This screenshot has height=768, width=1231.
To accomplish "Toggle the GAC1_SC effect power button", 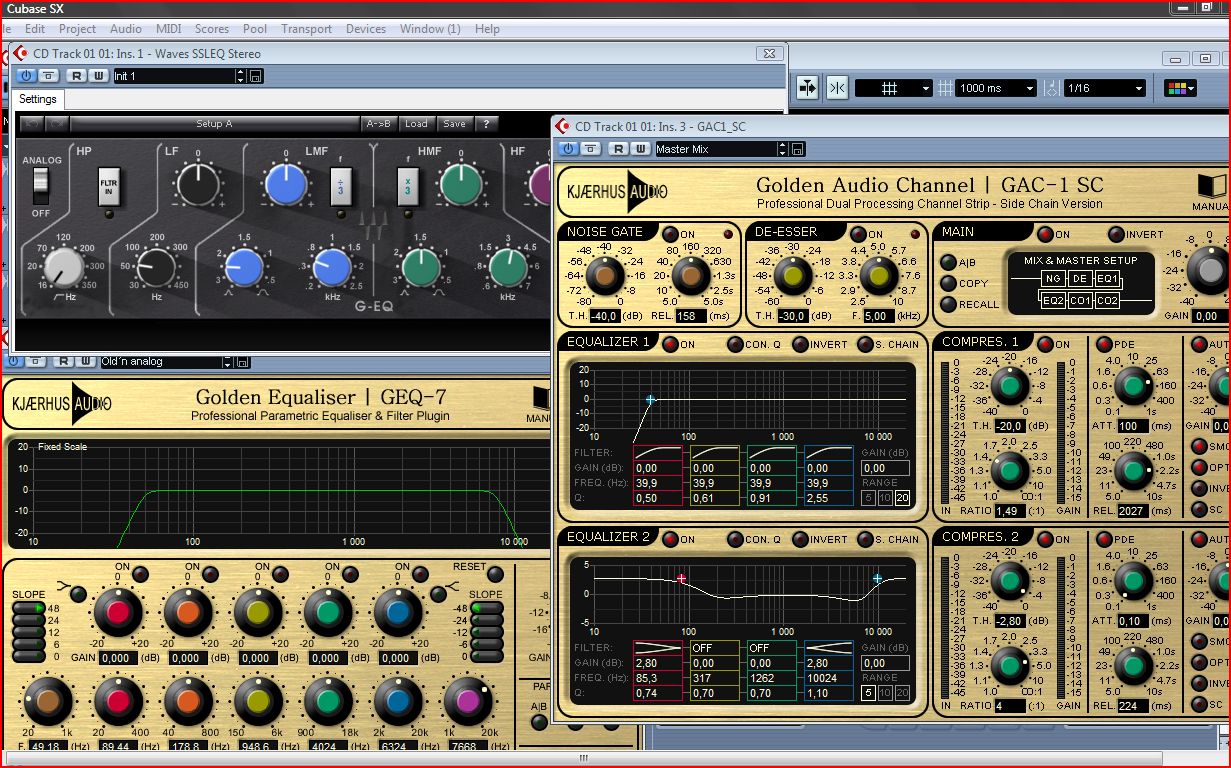I will [568, 149].
